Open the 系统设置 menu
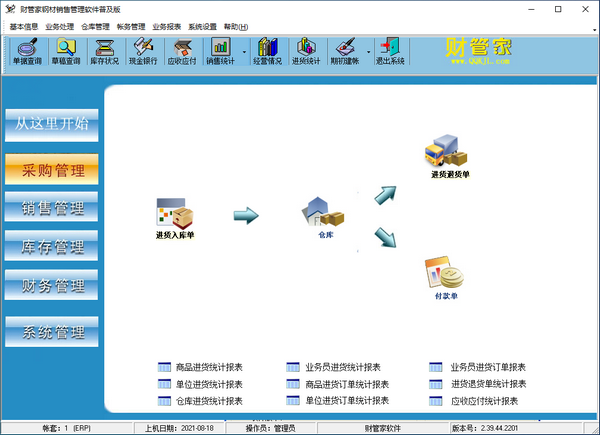 pyautogui.click(x=202, y=27)
